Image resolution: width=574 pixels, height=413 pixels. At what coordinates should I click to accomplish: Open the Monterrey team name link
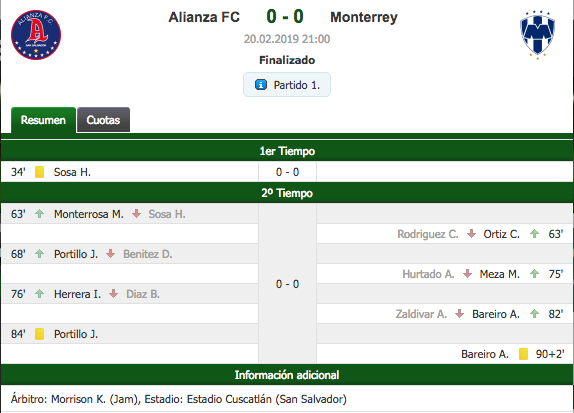pyautogui.click(x=364, y=17)
